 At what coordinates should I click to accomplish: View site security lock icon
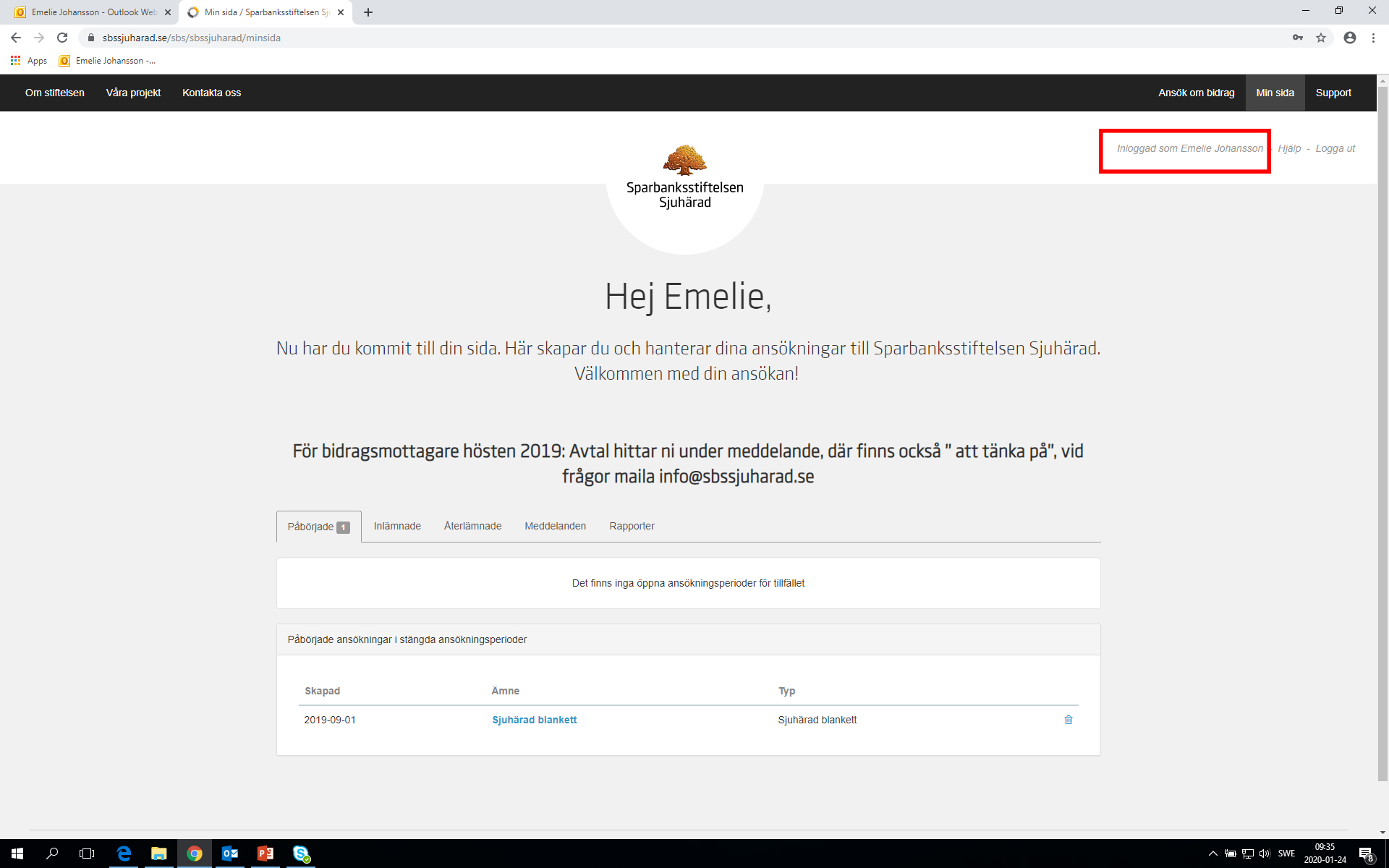tap(91, 38)
